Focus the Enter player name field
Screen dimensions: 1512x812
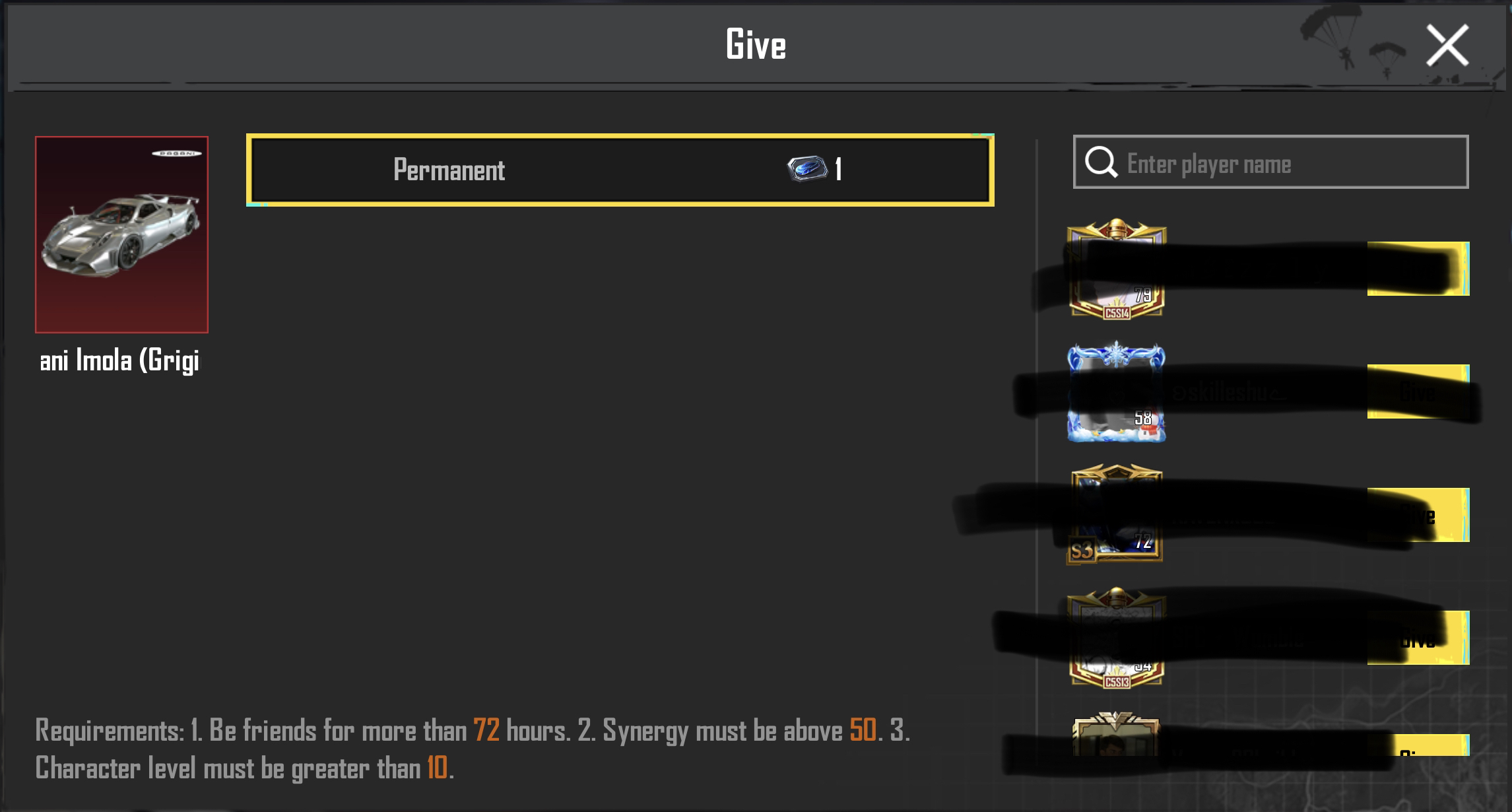1270,162
